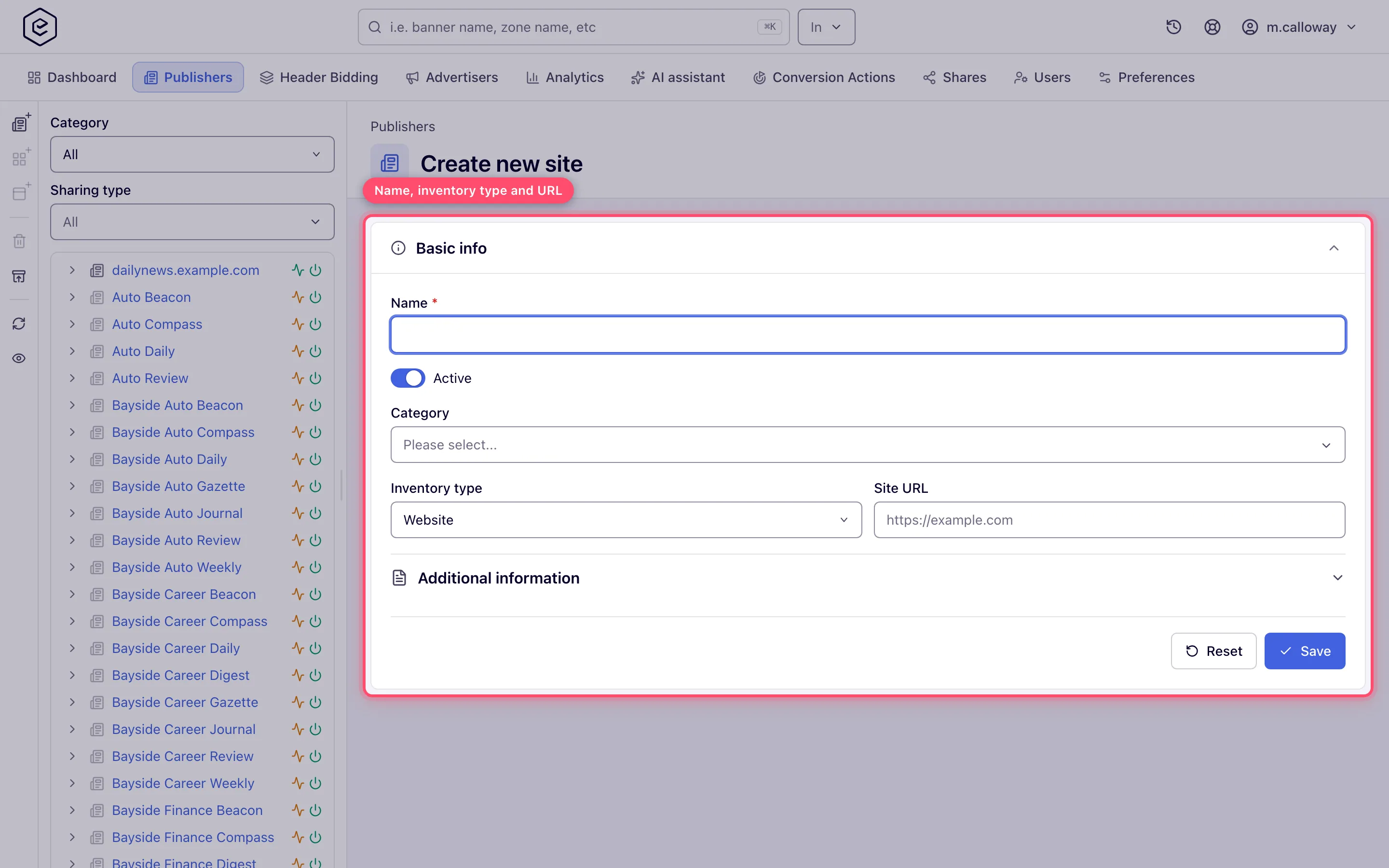Open the history clock icon
This screenshot has width=1389, height=868.
point(1173,27)
